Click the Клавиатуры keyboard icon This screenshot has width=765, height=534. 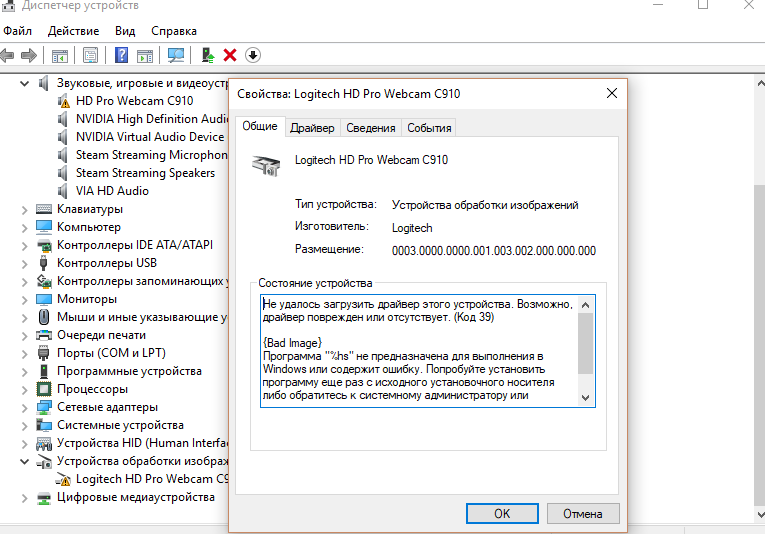coord(44,209)
